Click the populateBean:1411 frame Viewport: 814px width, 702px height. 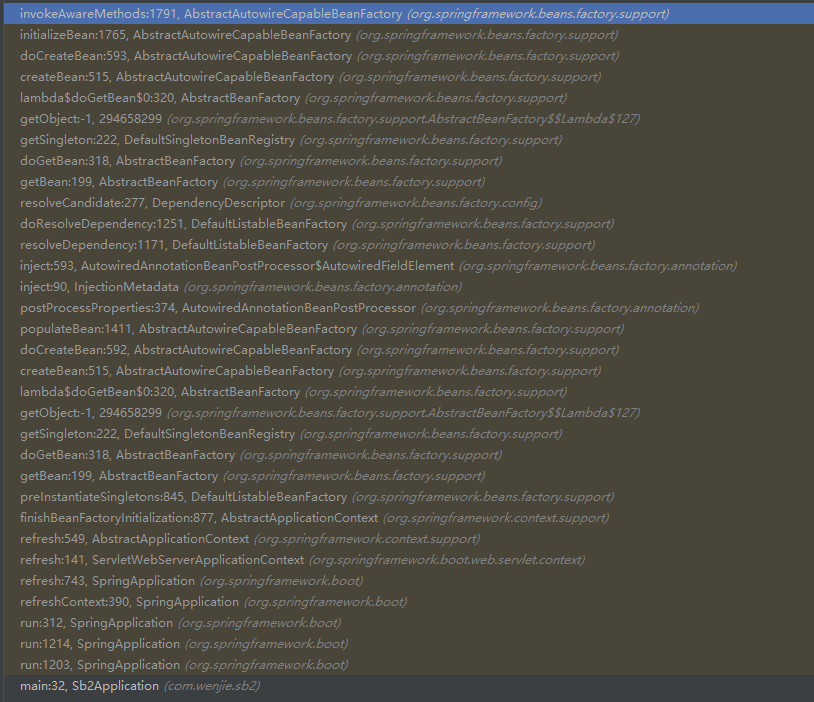(x=409, y=329)
